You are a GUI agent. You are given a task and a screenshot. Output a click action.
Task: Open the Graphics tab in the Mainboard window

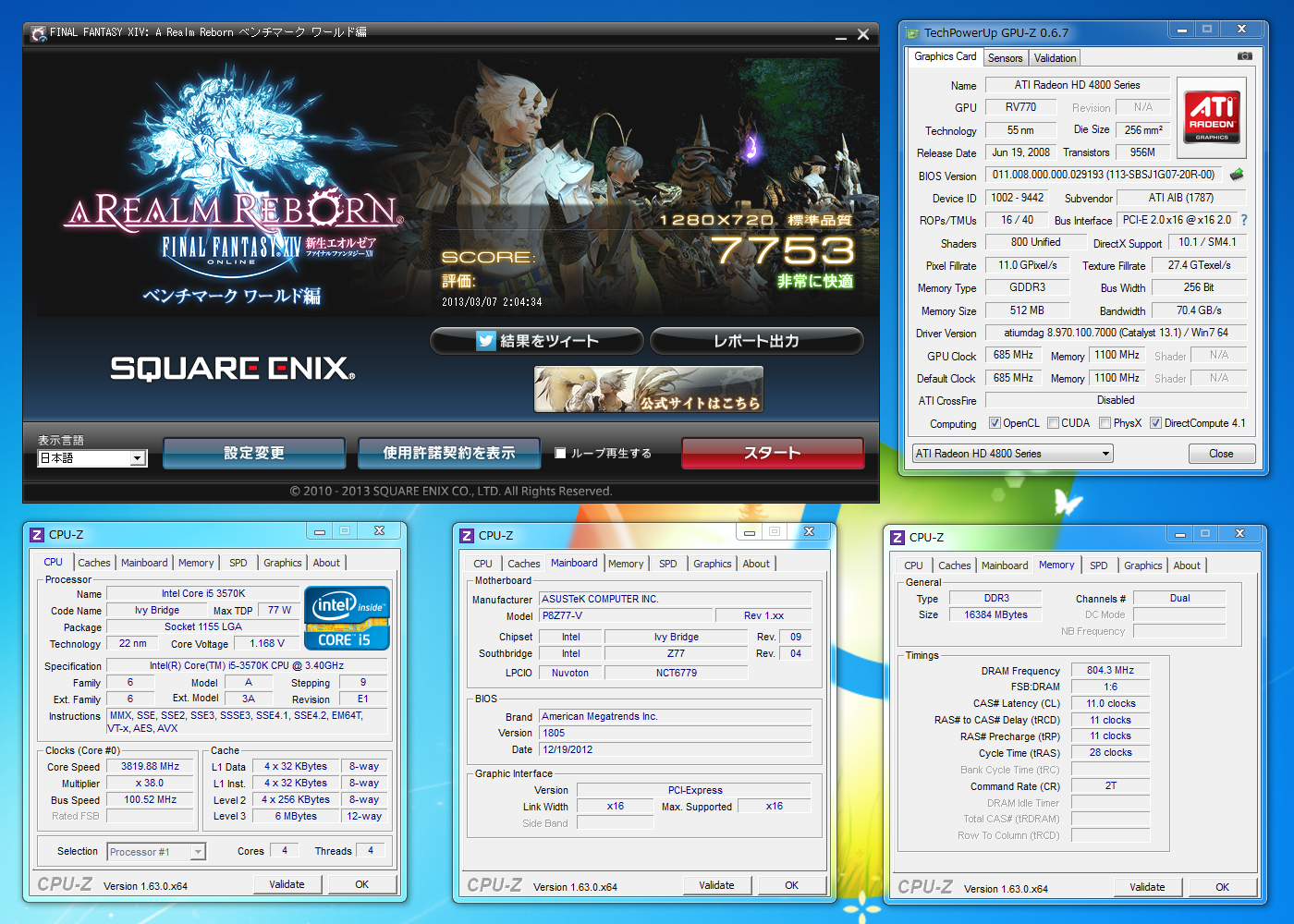tap(712, 564)
